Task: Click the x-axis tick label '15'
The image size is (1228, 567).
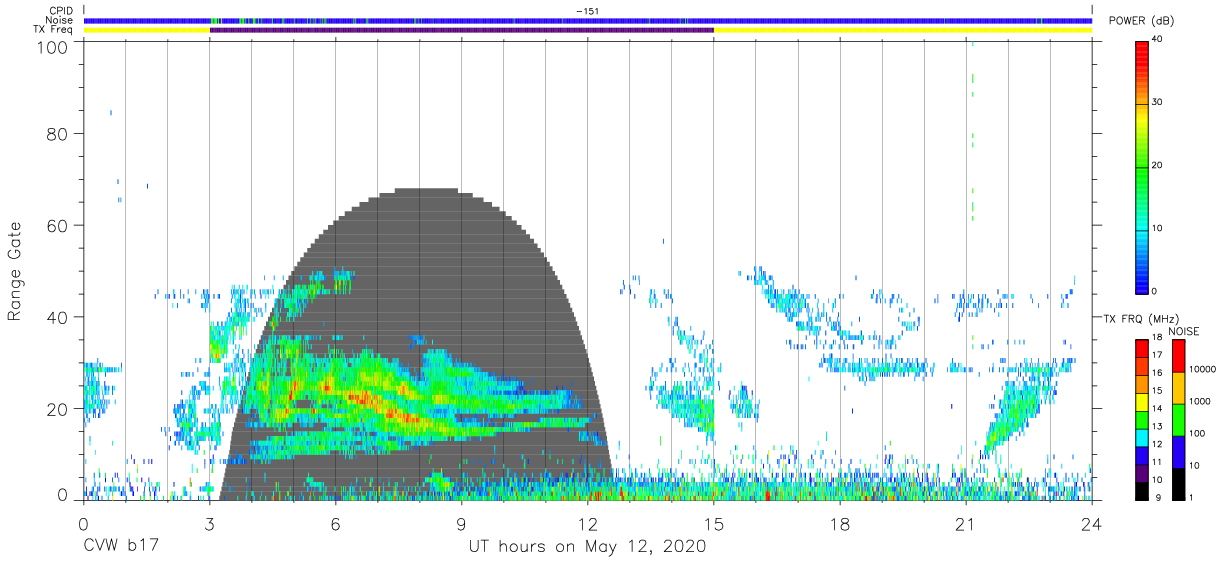Action: coord(714,524)
